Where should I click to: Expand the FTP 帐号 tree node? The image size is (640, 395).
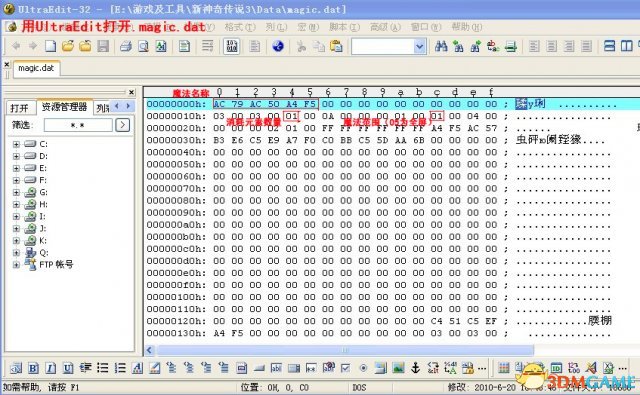tap(16, 265)
